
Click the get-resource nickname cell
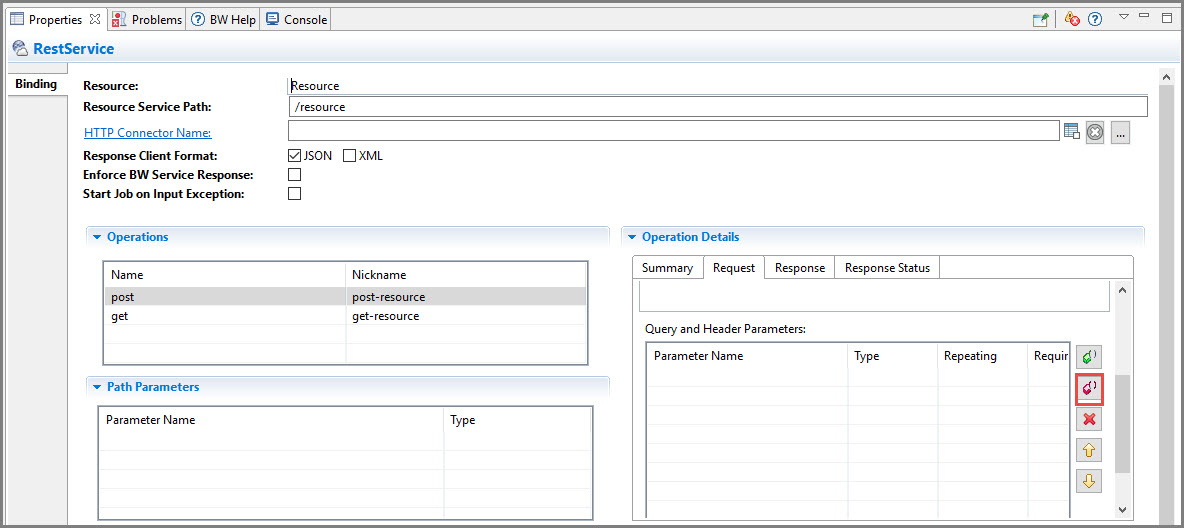[x=466, y=316]
